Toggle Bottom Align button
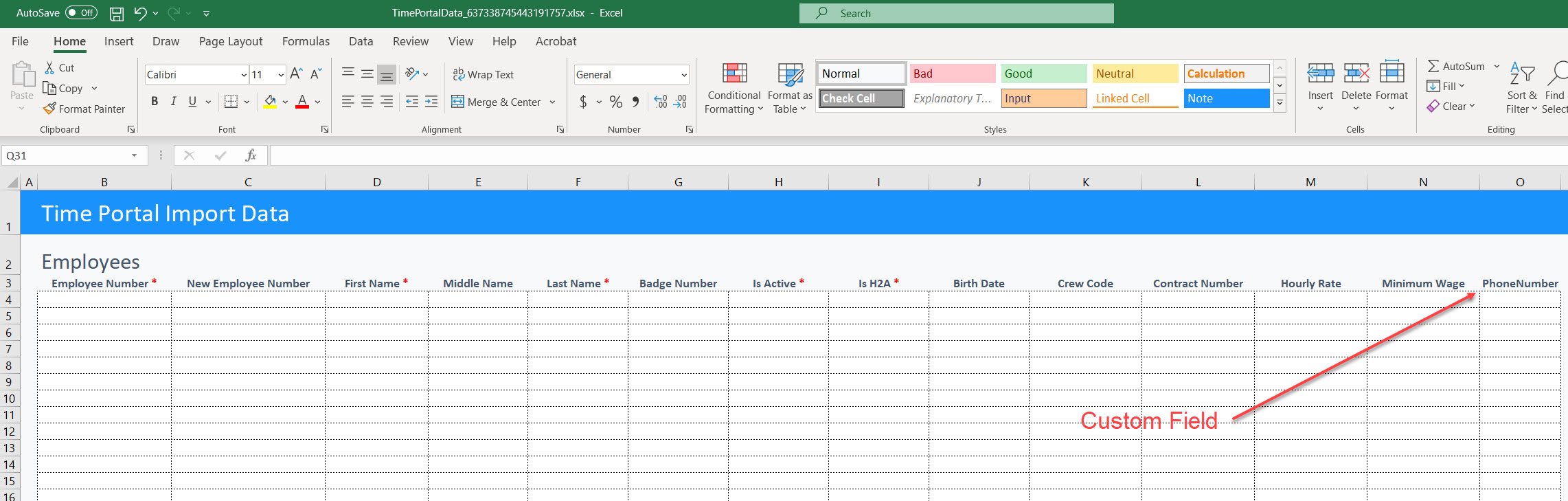This screenshot has height=501, width=1568. tap(387, 74)
